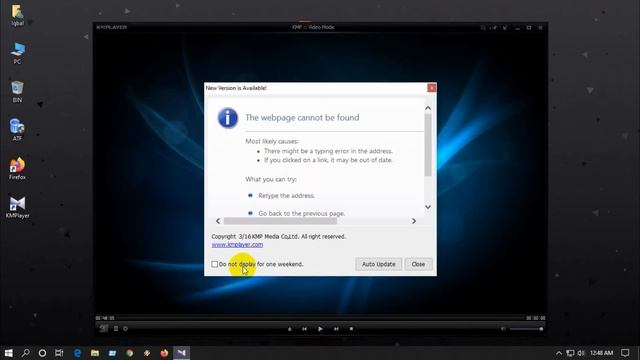Click the Previous track button in KMPlayer
This screenshot has width=640, height=360.
point(304,329)
